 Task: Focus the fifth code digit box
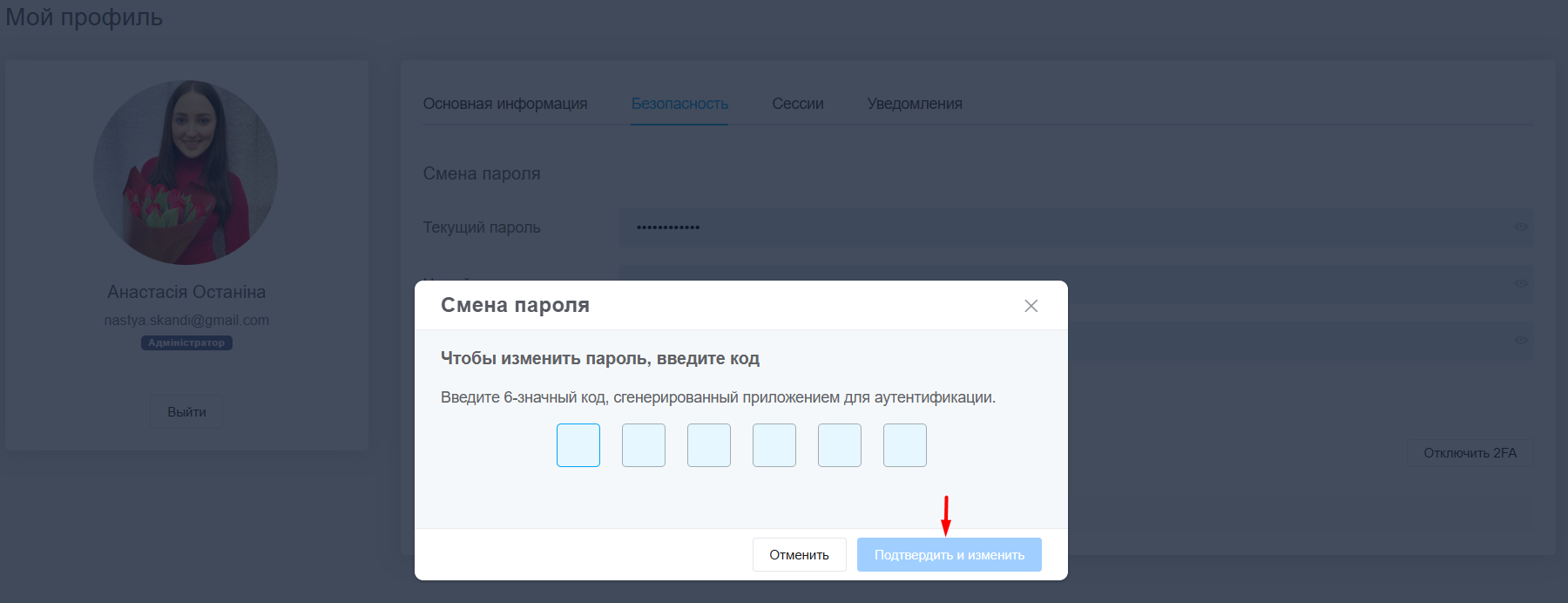click(x=840, y=445)
